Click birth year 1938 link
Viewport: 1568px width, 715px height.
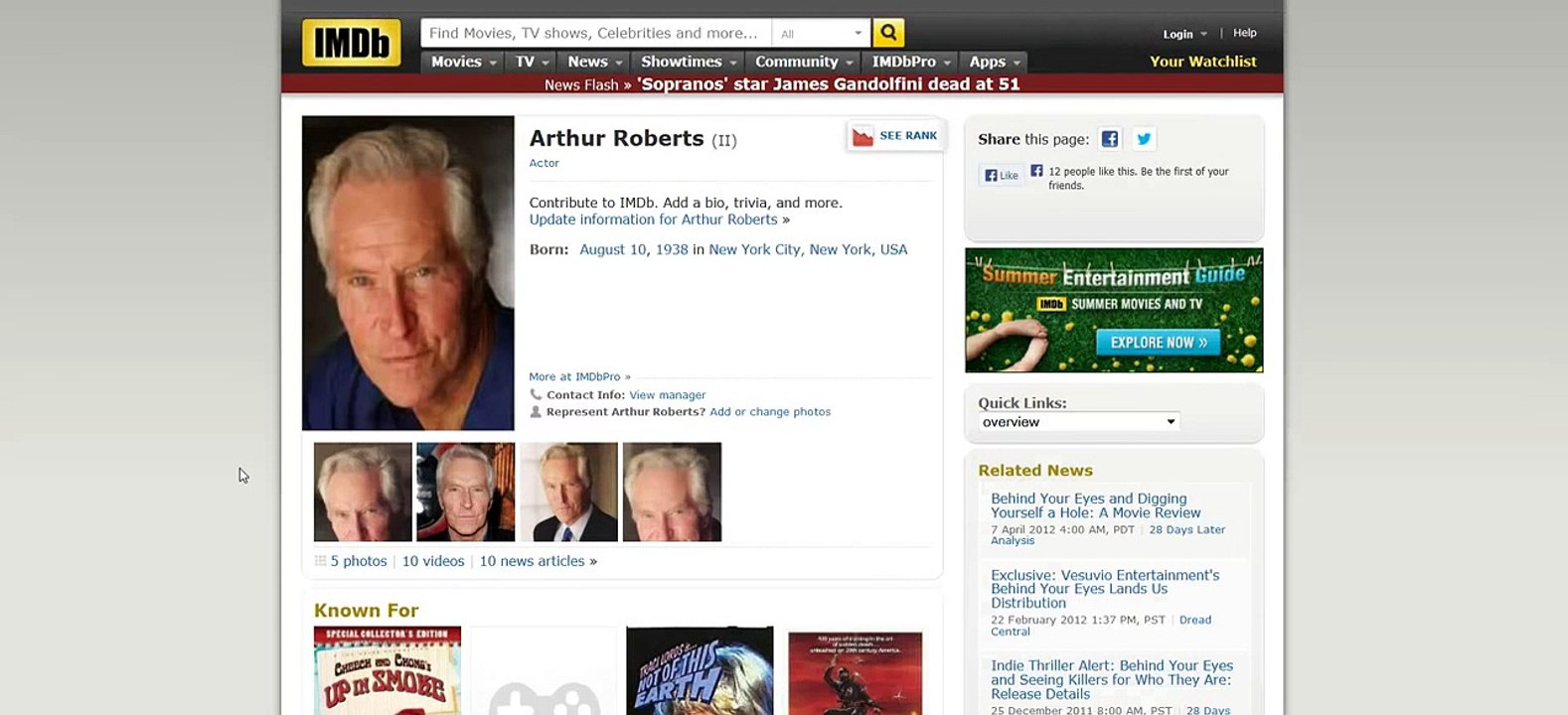(672, 249)
